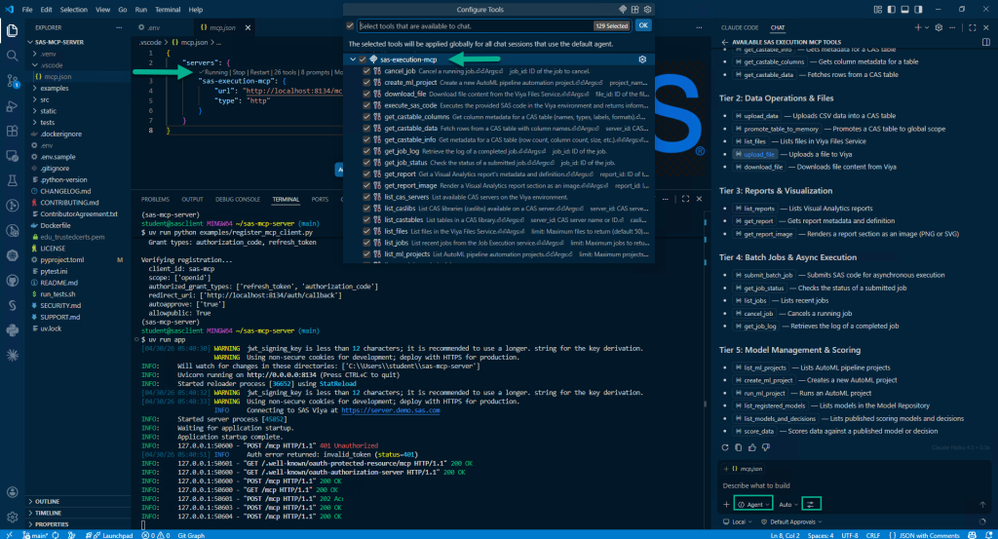Add context with plus icon in chat input
This screenshot has height=539, width=998.
point(726,505)
